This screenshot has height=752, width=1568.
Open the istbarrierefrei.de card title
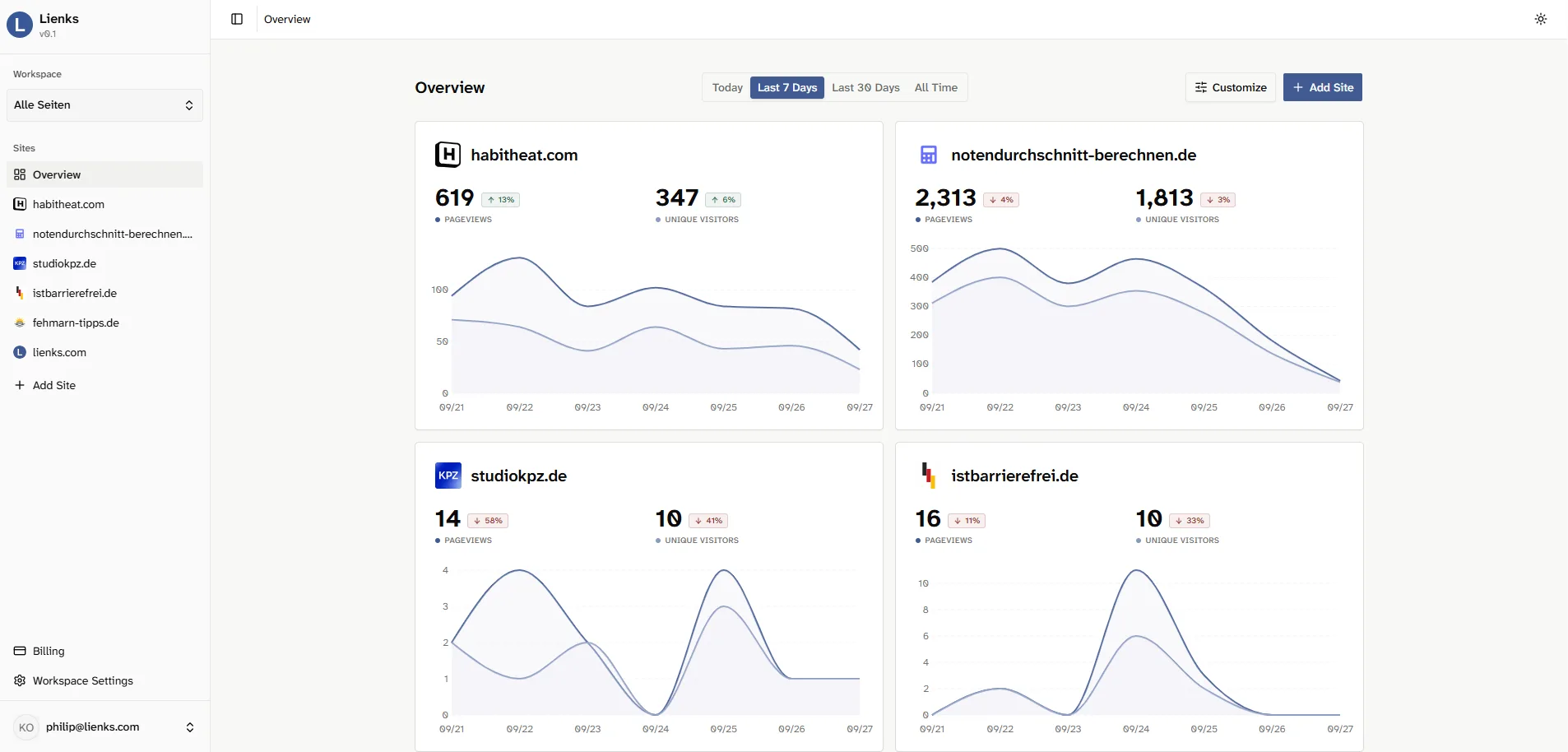(1014, 476)
